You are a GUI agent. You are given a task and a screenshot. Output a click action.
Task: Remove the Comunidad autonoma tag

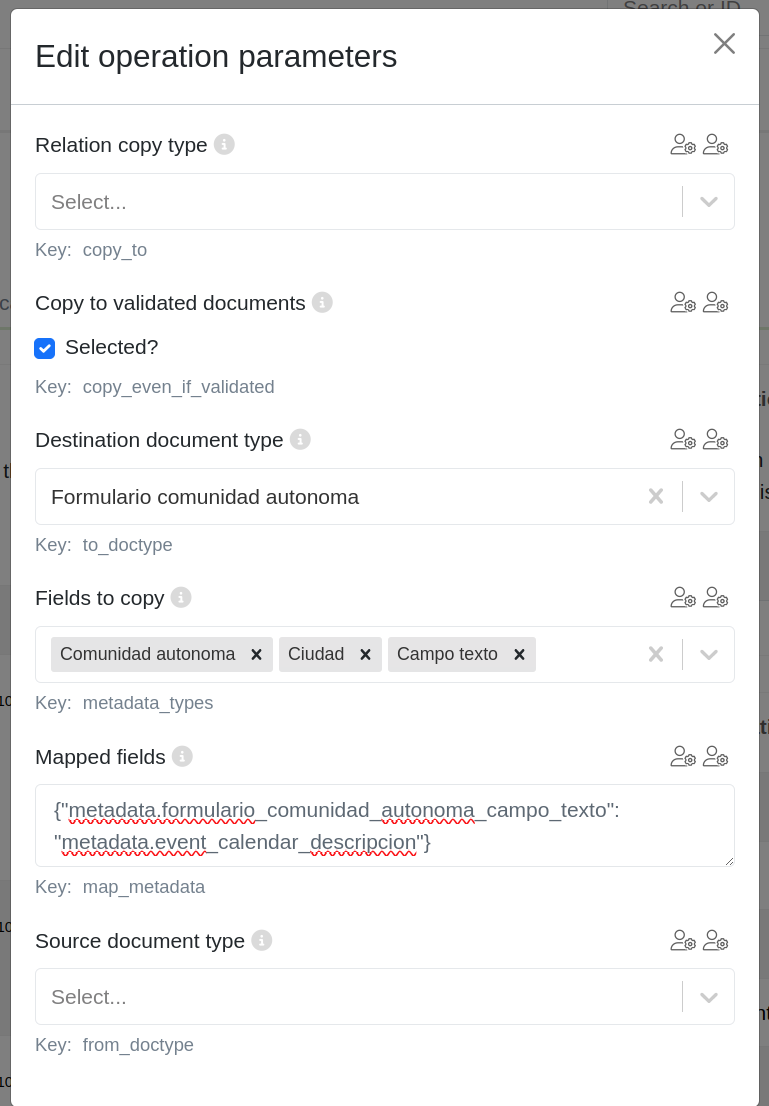pos(256,655)
